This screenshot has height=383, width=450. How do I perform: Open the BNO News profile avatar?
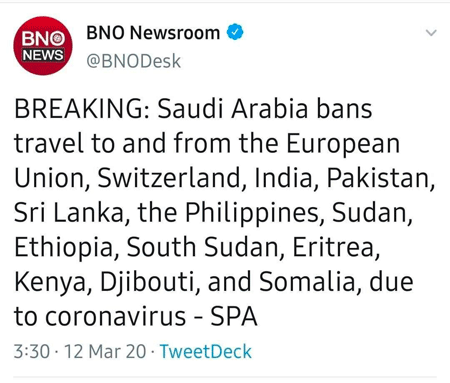pyautogui.click(x=43, y=46)
